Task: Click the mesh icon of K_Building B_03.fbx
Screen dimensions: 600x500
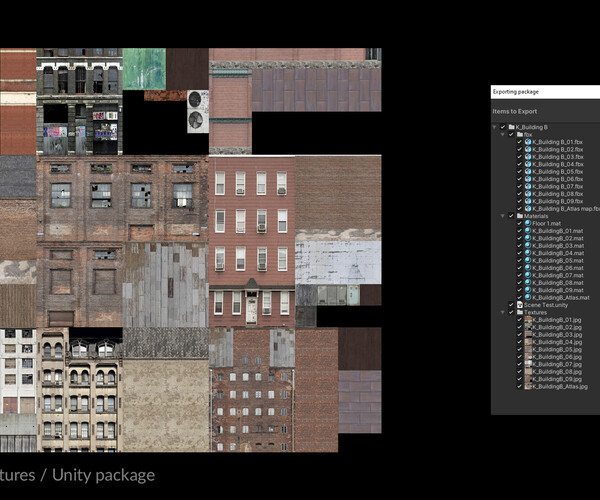Action: point(528,157)
